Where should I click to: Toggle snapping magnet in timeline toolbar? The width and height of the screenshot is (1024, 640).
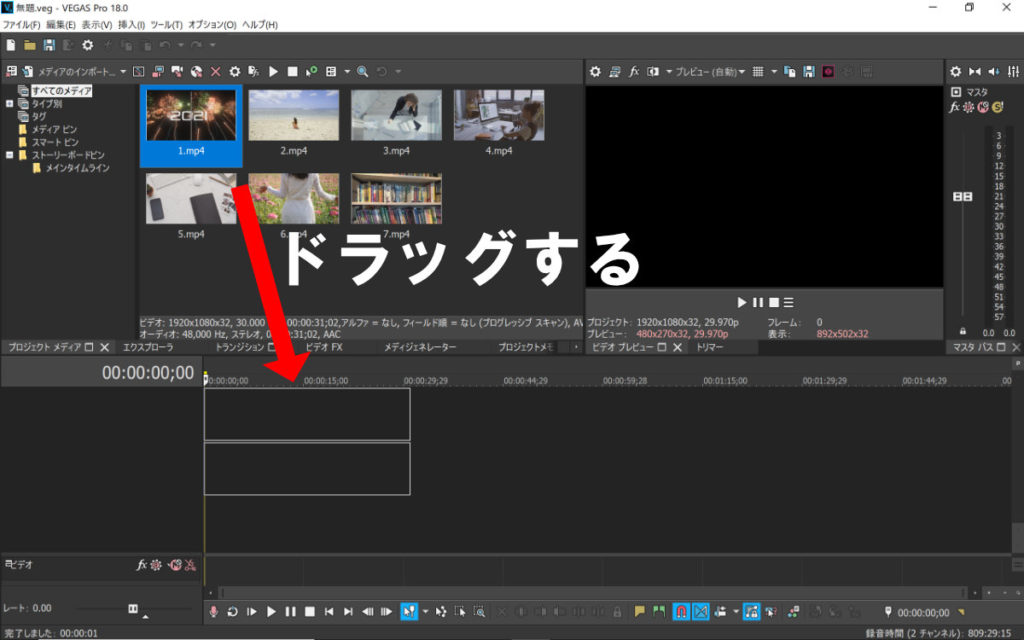[x=681, y=611]
